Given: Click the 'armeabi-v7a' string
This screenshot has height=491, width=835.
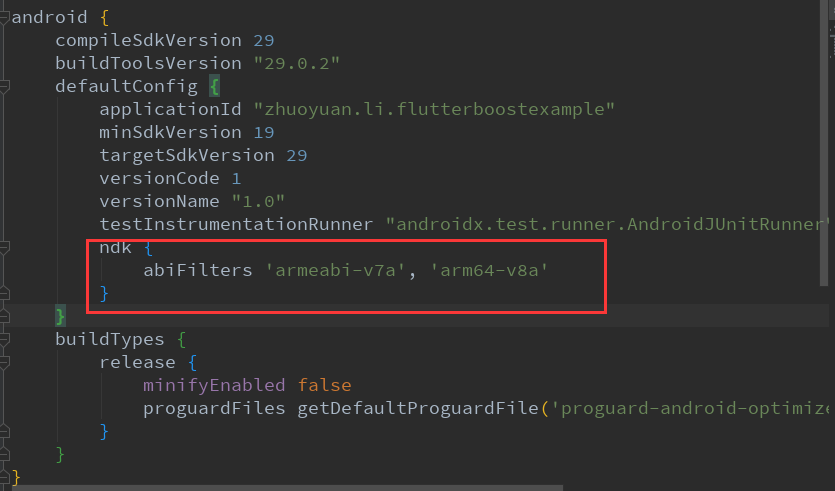Looking at the screenshot, I should click(335, 271).
